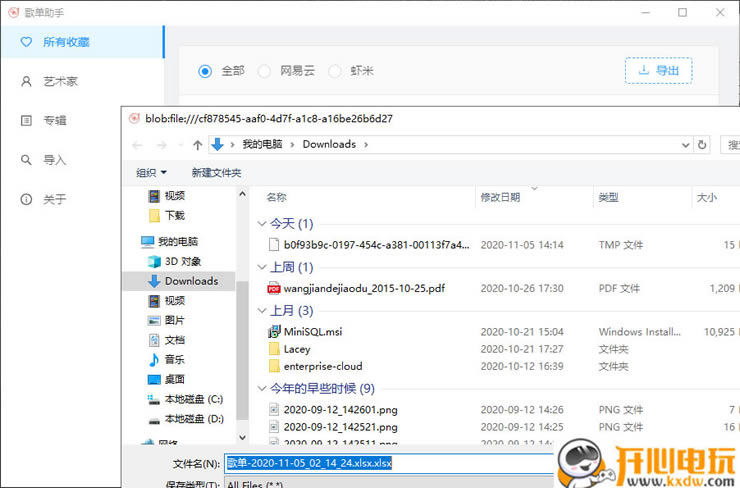Select 图片 in navigation tree
Image resolution: width=740 pixels, height=488 pixels.
point(174,320)
